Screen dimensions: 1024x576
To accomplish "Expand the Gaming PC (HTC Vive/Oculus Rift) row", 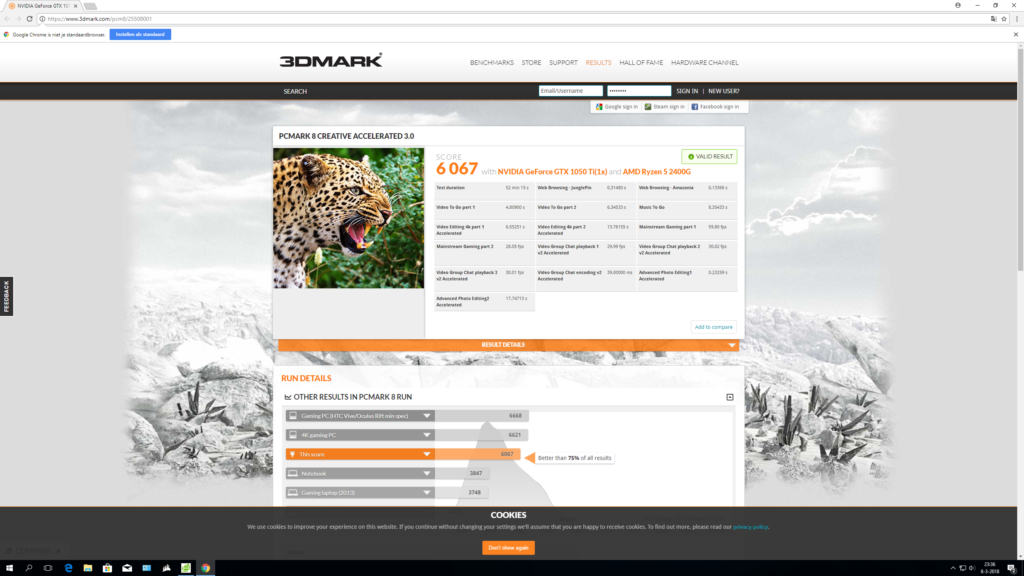I will [426, 416].
